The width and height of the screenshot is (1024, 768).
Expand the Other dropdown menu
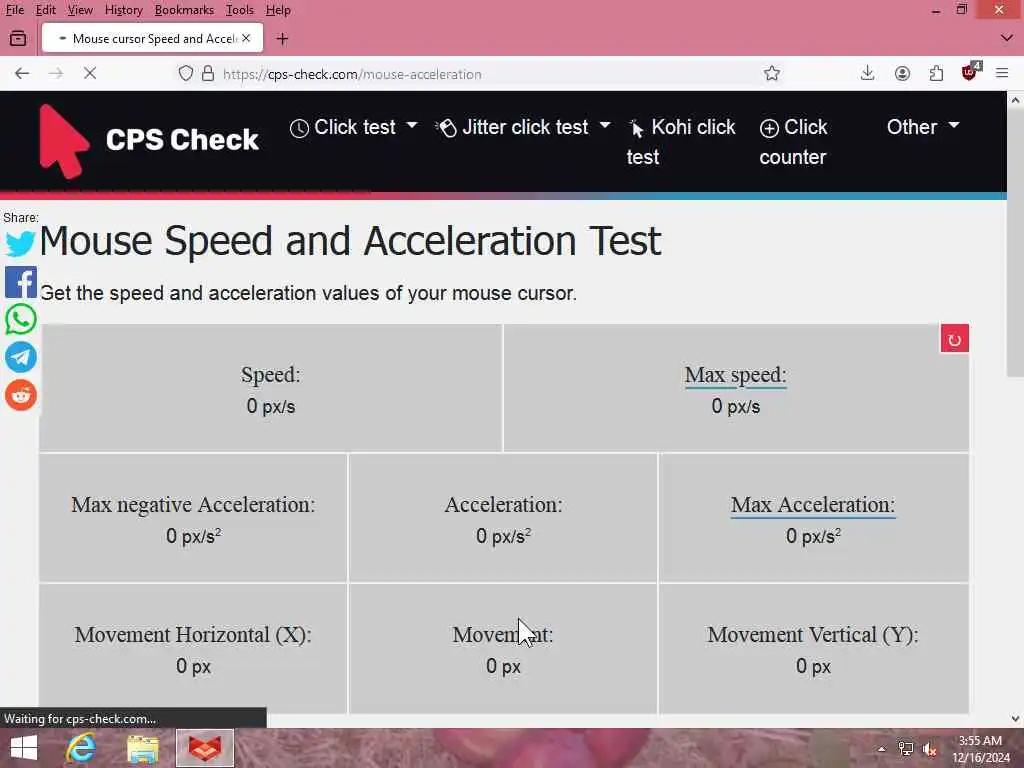click(923, 127)
